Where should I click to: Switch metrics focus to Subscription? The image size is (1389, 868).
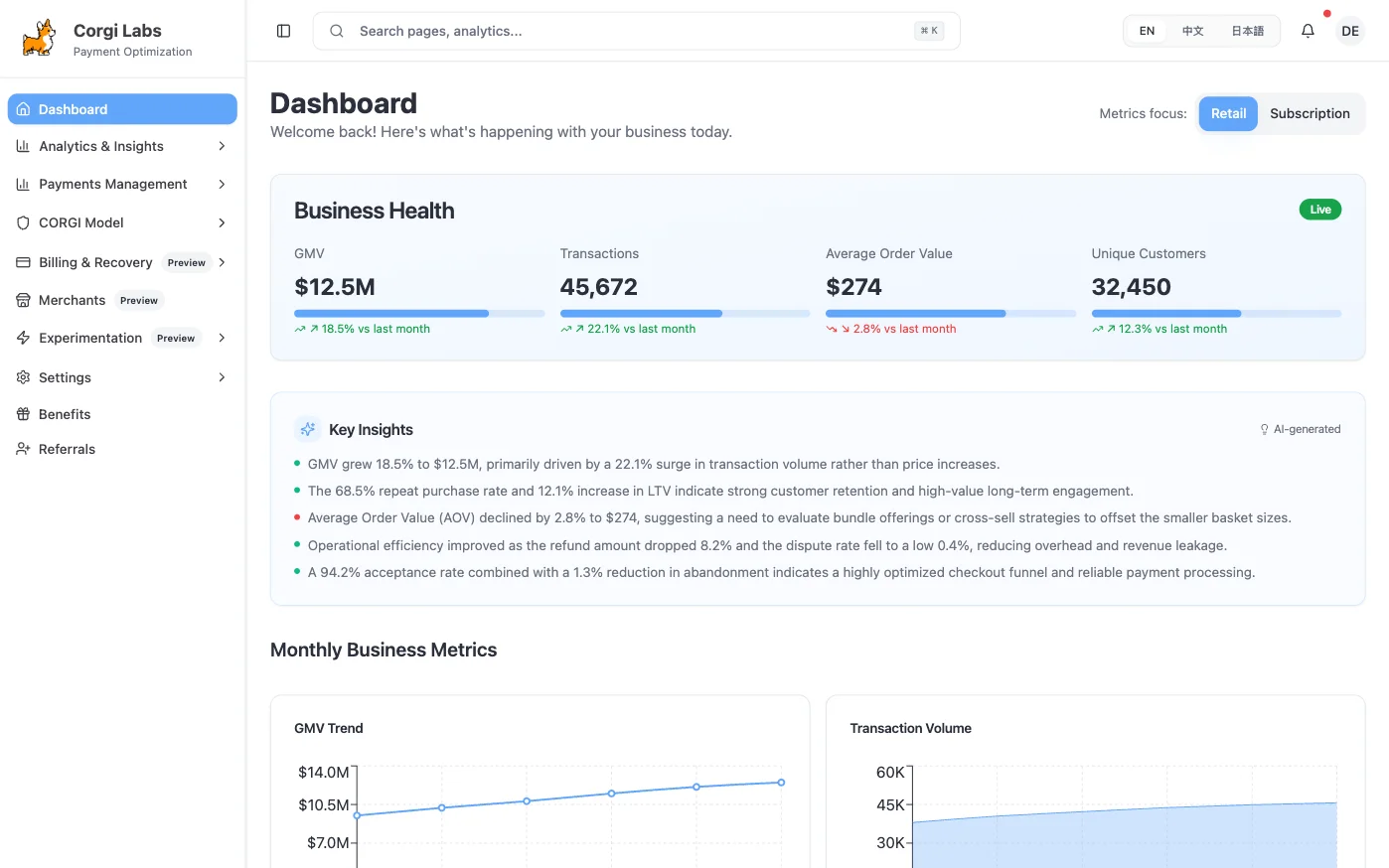tap(1310, 113)
